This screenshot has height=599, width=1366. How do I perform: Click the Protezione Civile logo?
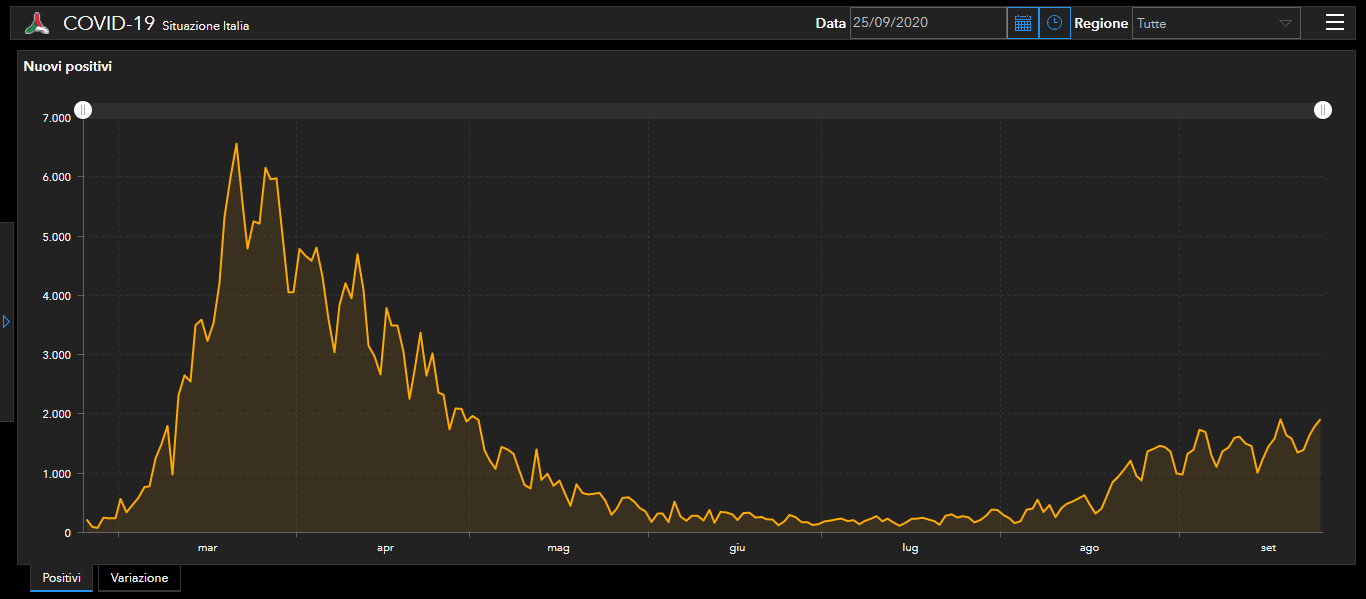click(37, 23)
